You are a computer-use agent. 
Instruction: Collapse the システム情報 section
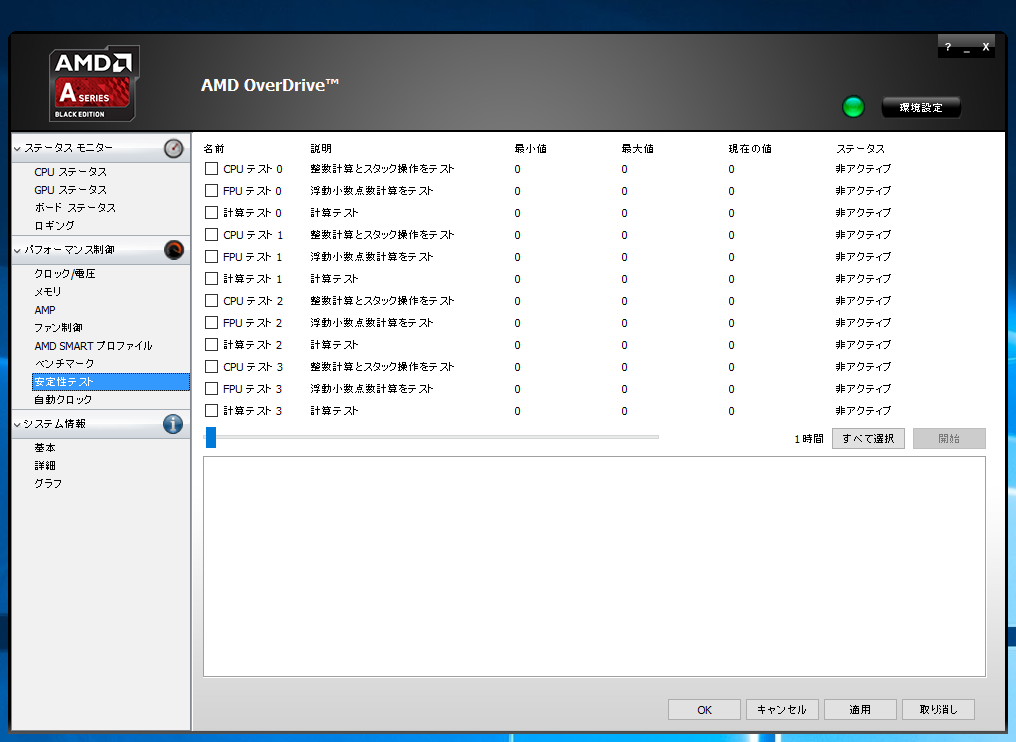[x=17, y=424]
